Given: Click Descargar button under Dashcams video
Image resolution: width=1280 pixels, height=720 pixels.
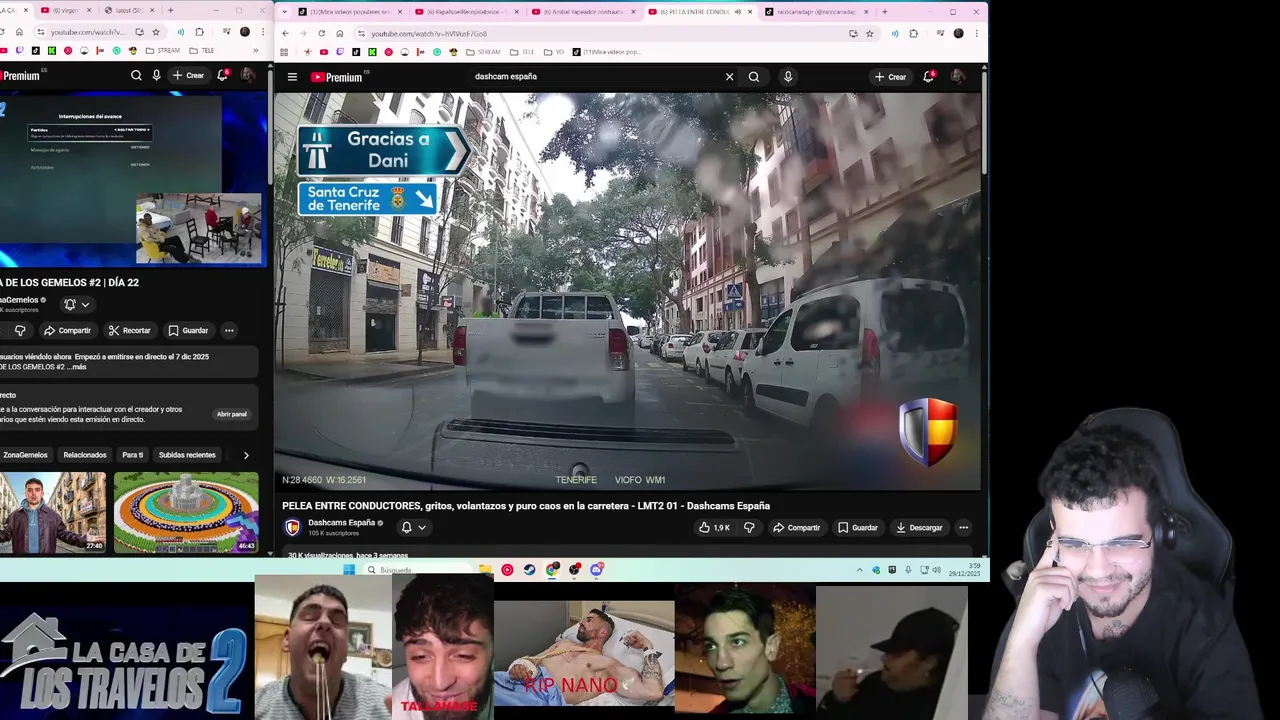Looking at the screenshot, I should pyautogui.click(x=919, y=528).
